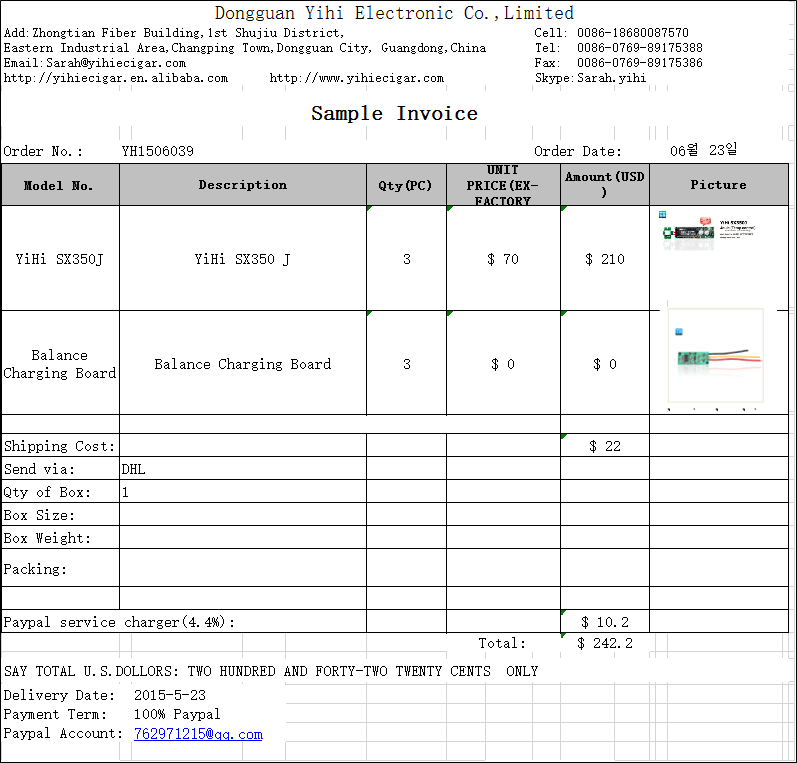
Task: Select the 'http://www.yihiecigar.com' URL text
Action: coord(357,78)
